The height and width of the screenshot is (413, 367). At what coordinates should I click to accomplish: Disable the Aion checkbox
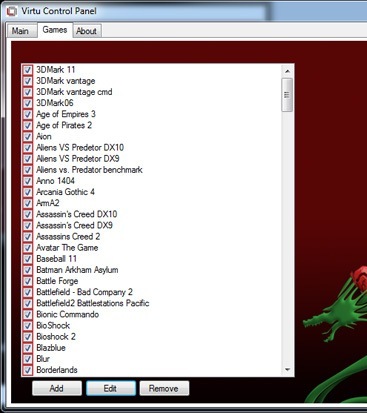[28, 137]
